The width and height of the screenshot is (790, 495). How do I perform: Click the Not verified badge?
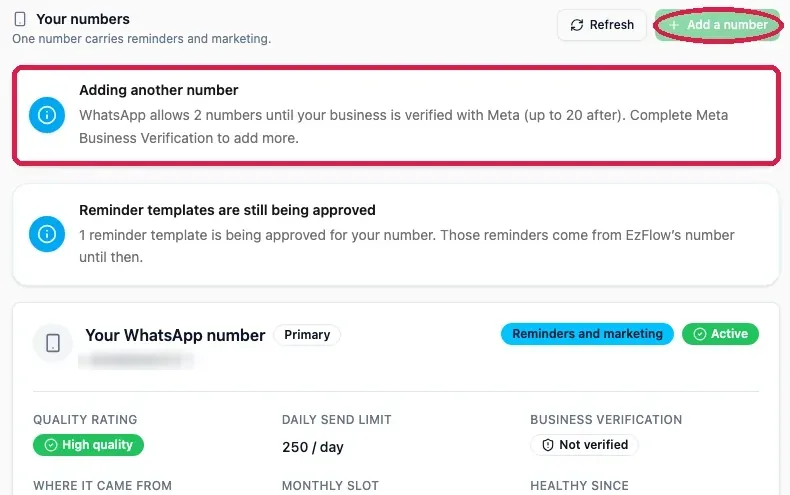click(x=584, y=445)
